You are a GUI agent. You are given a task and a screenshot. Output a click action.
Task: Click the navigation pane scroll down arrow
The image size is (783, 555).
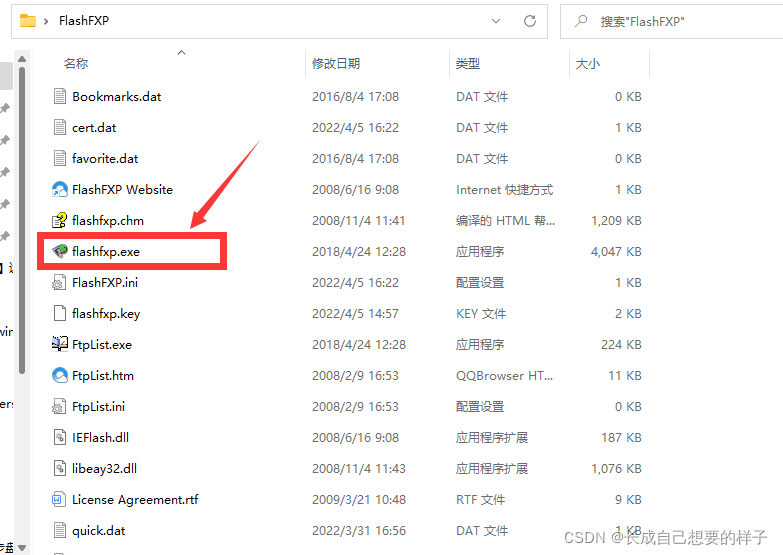tap(21, 548)
